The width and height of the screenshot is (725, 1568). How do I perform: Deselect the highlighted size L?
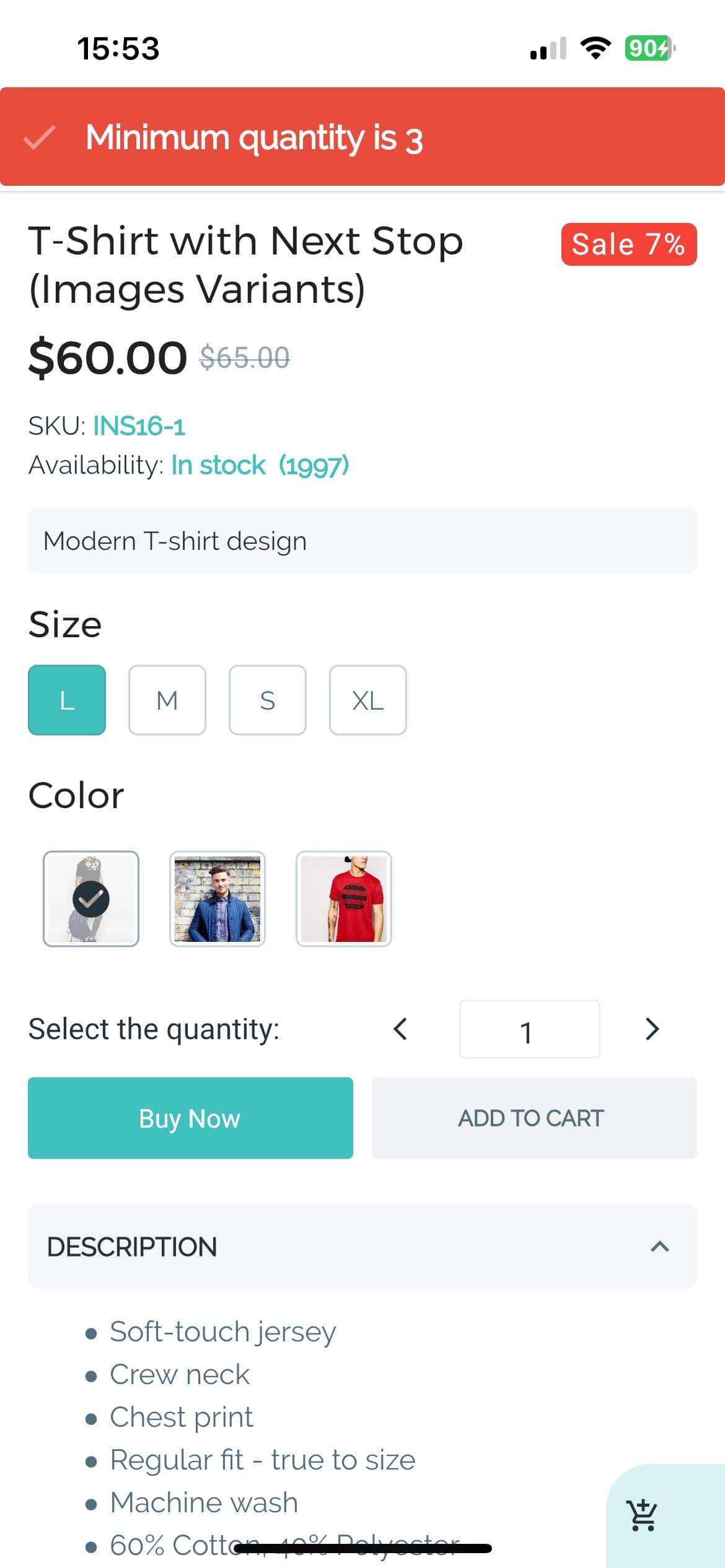tap(66, 700)
